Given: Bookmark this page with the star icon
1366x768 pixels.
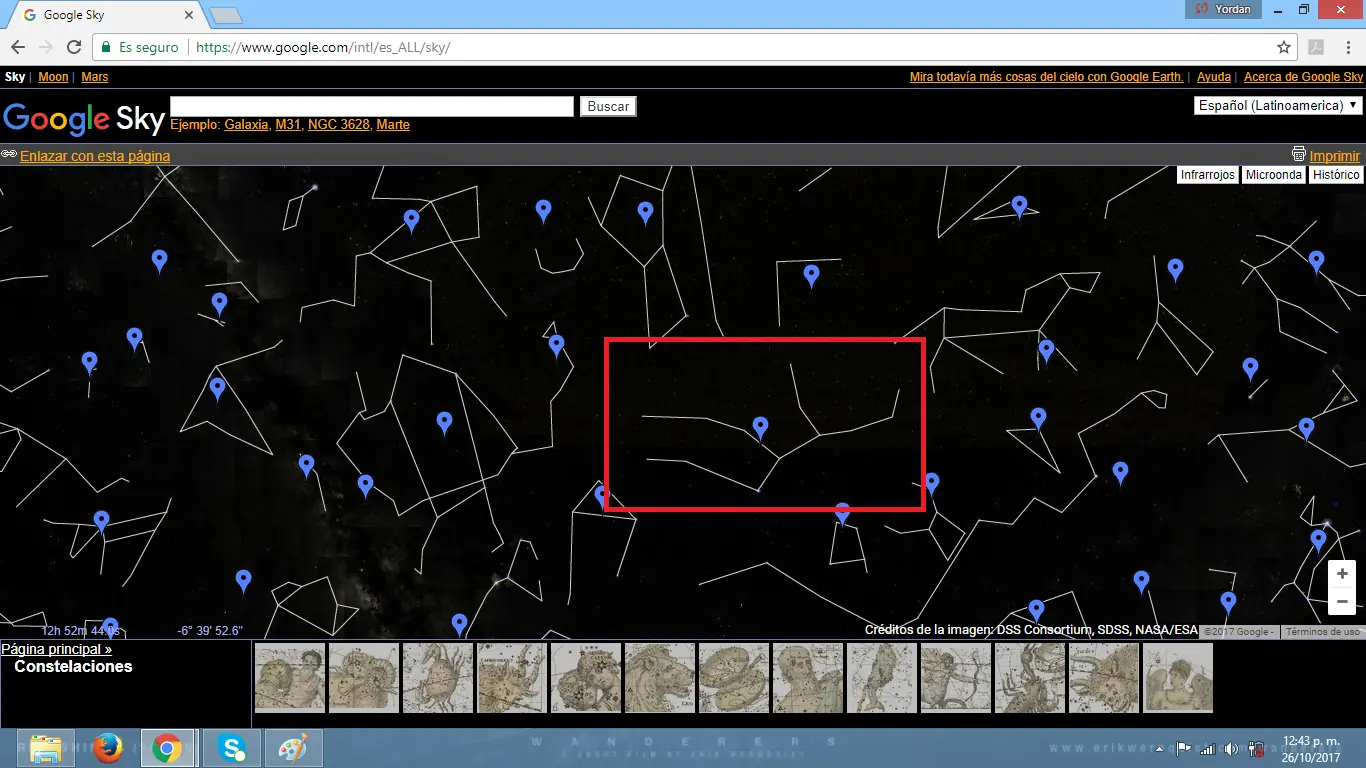Looking at the screenshot, I should 1284,47.
